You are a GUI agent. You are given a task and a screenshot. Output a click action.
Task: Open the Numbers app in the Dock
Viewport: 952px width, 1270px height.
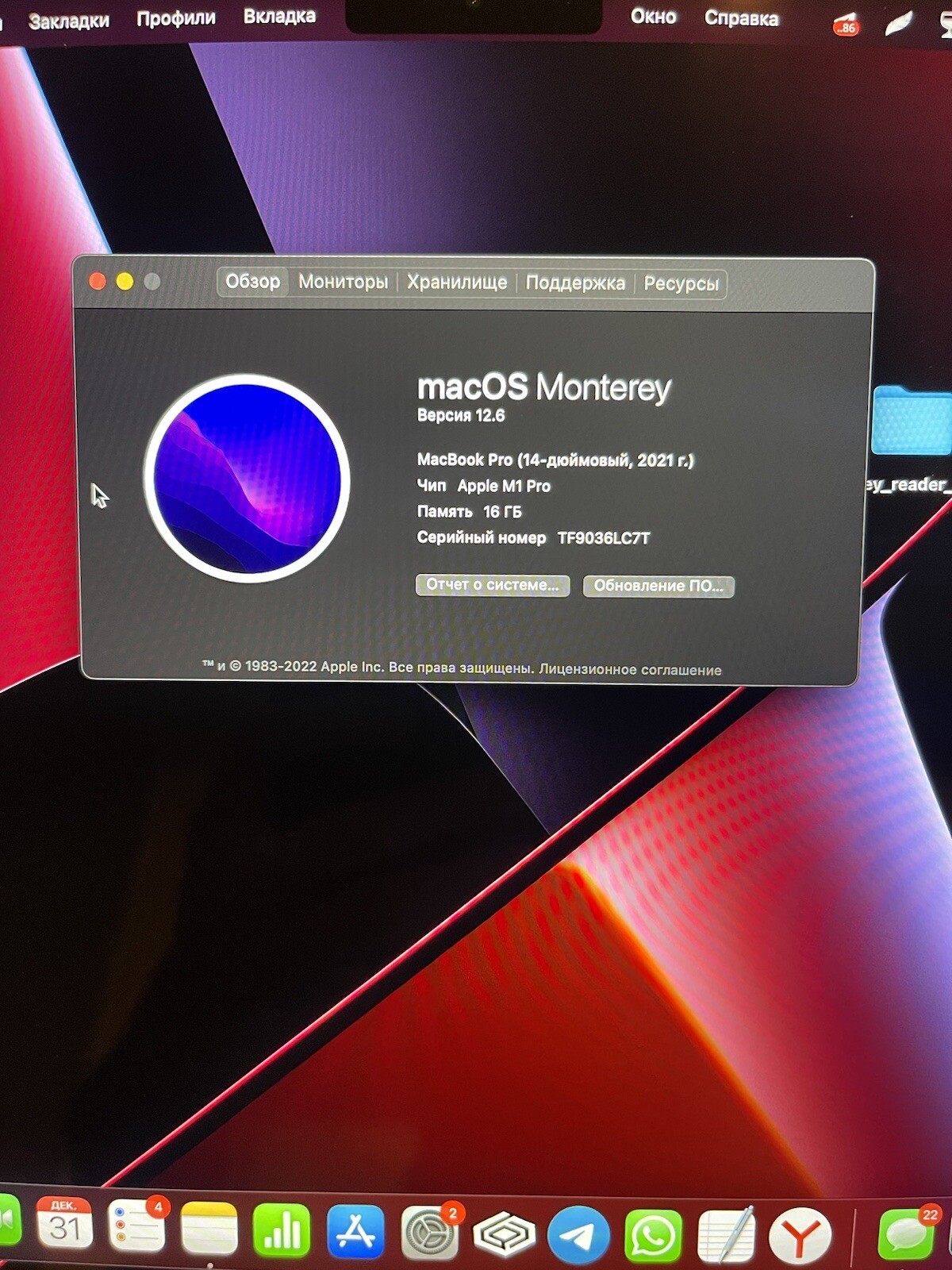point(282,1231)
